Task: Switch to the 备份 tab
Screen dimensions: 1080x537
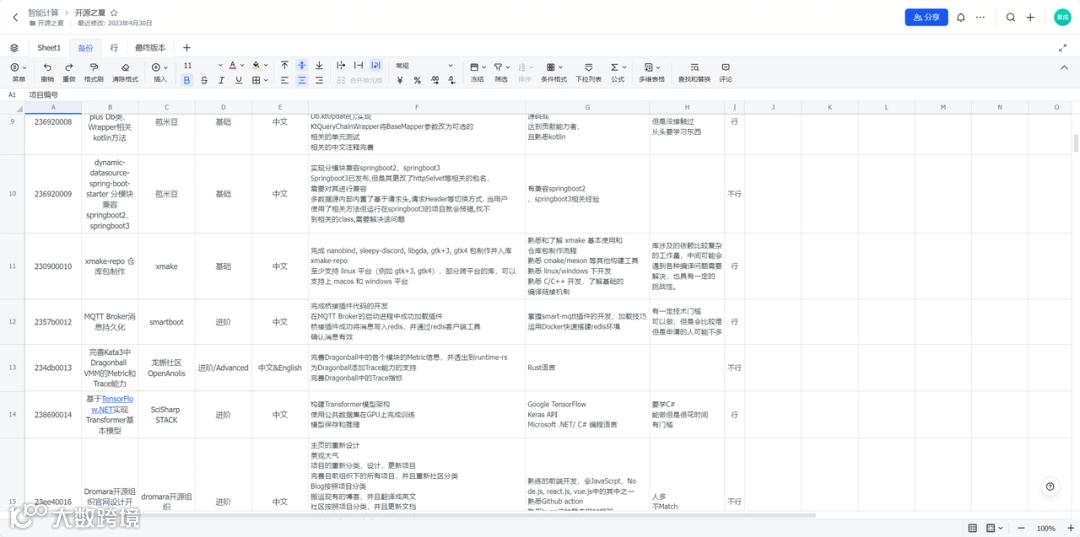Action: pyautogui.click(x=85, y=48)
